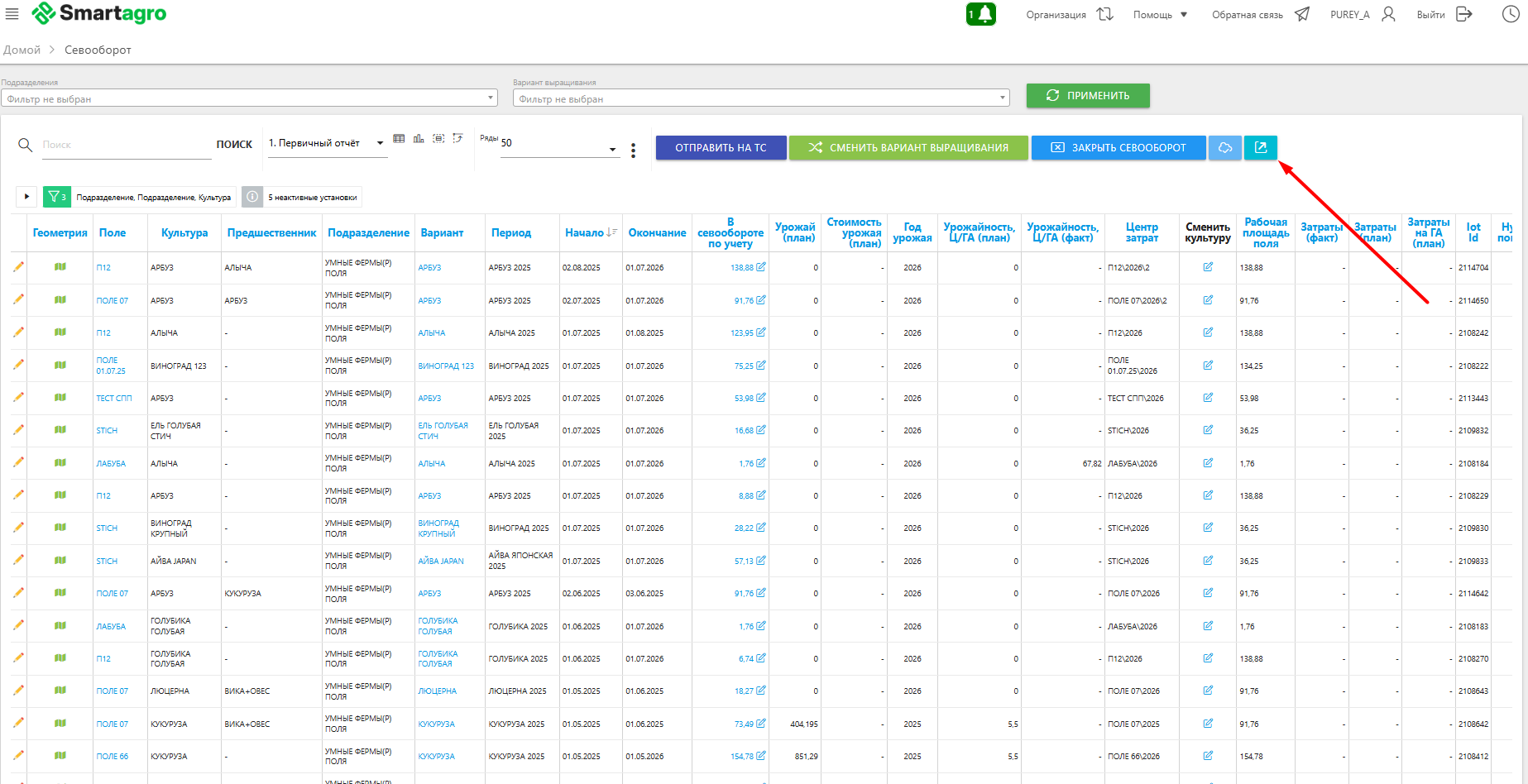The height and width of the screenshot is (784, 1528).
Task: Expand the filter panel arrow
Action: click(26, 197)
